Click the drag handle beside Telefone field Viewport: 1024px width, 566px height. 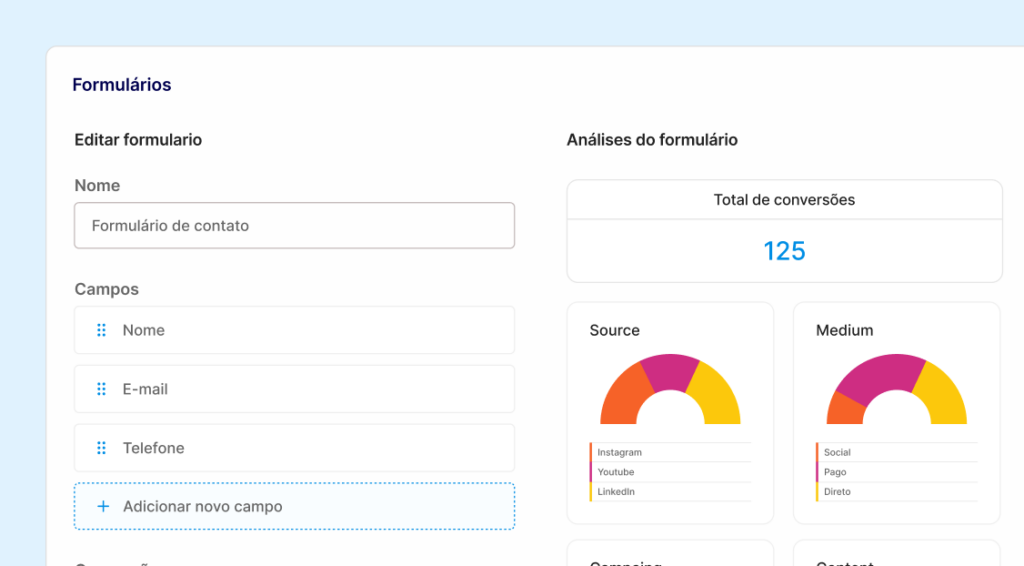coord(101,448)
